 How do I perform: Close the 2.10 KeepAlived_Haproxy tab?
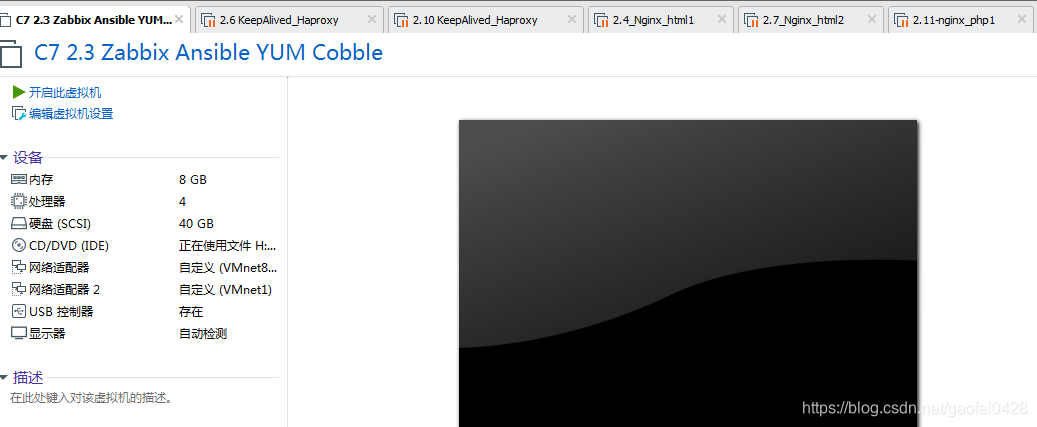pyautogui.click(x=571, y=20)
